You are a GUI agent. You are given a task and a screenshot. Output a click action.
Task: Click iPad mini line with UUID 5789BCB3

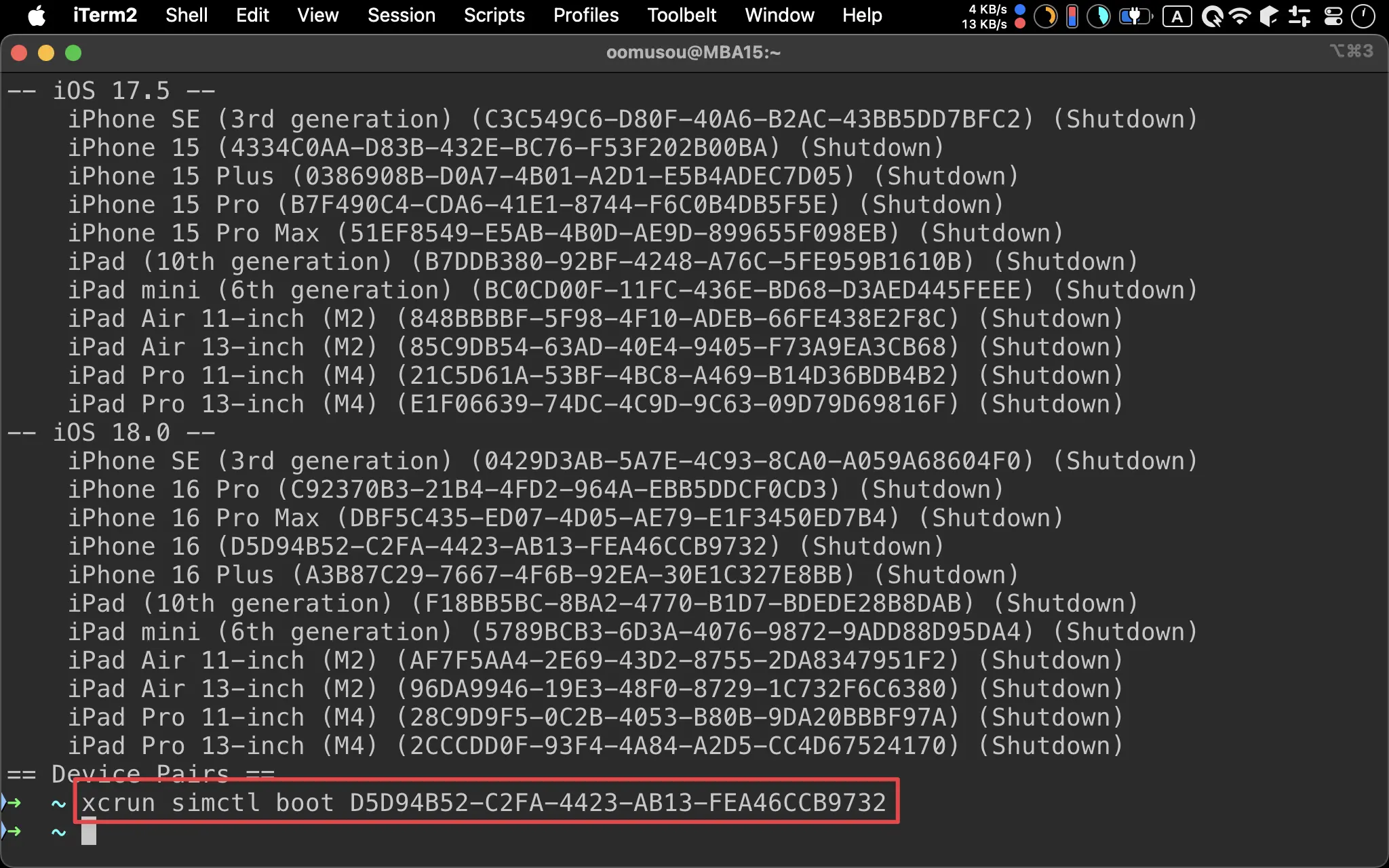[x=633, y=632]
